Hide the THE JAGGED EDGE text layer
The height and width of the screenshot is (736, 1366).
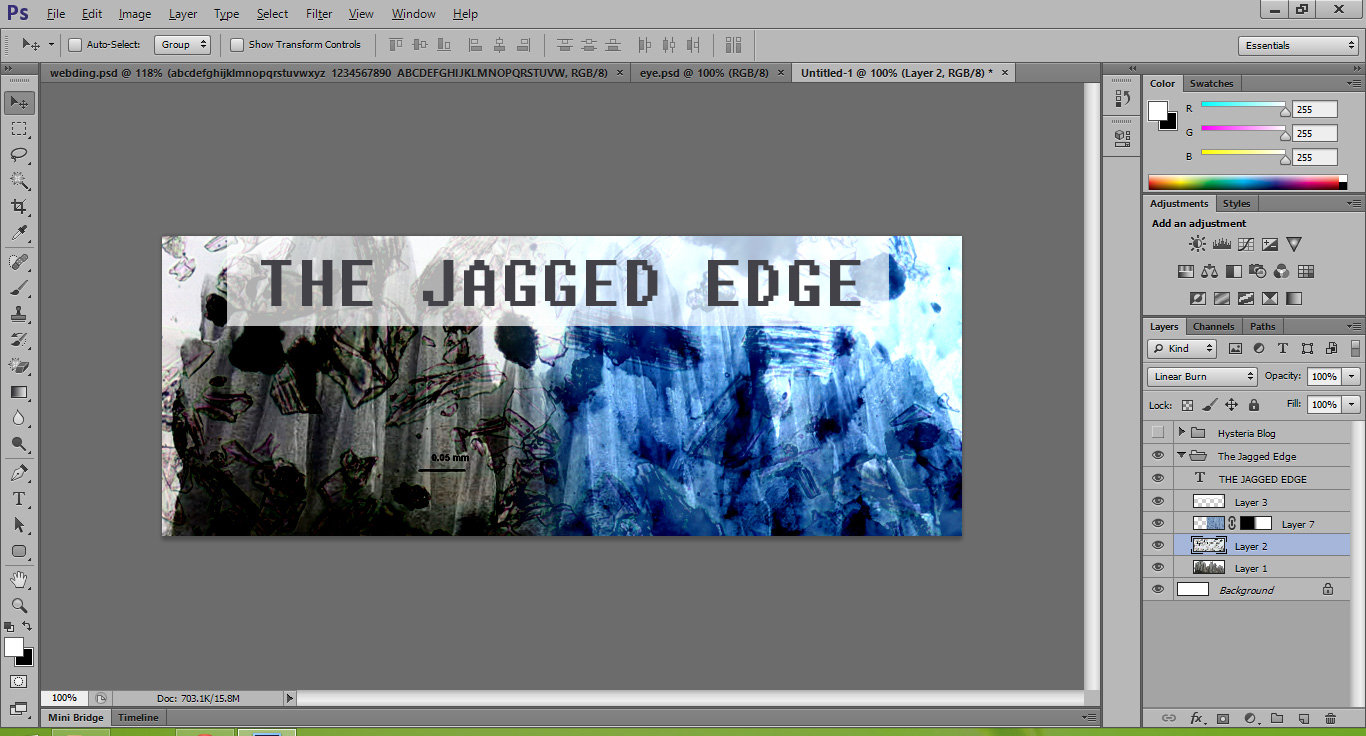tap(1158, 479)
